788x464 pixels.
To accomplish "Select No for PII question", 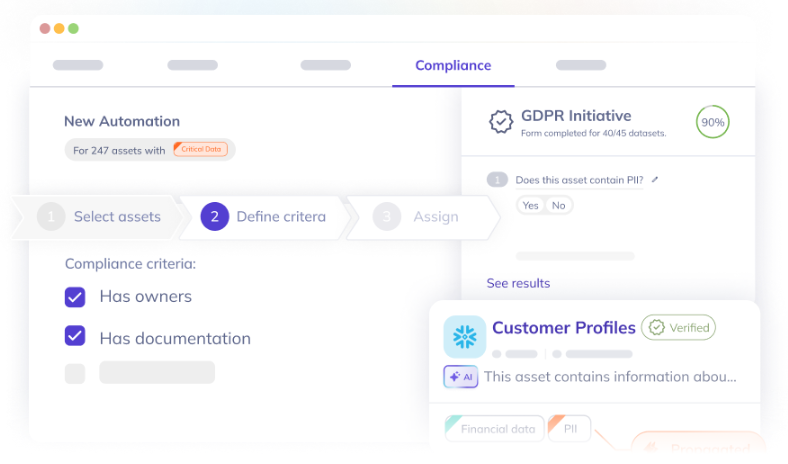I will pyautogui.click(x=558, y=205).
